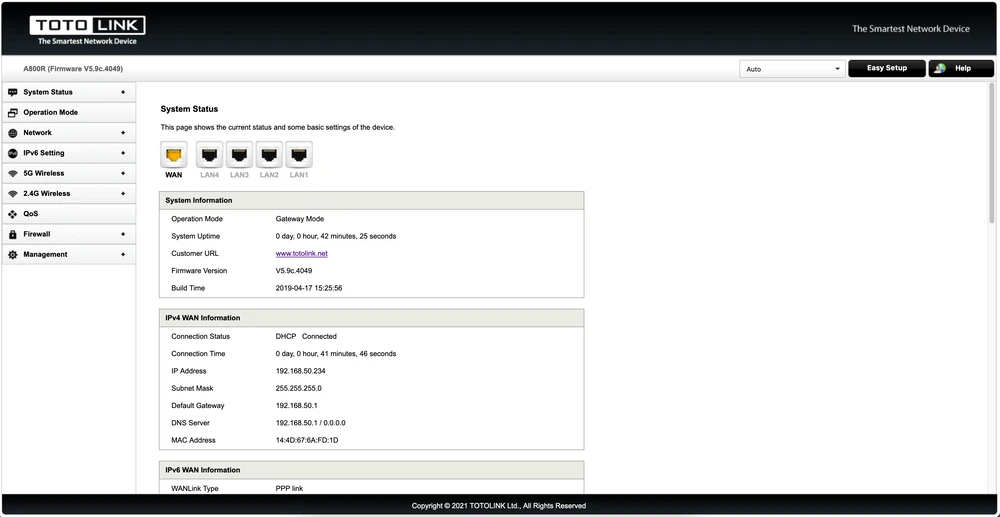Click the System Information section header

coord(371,200)
